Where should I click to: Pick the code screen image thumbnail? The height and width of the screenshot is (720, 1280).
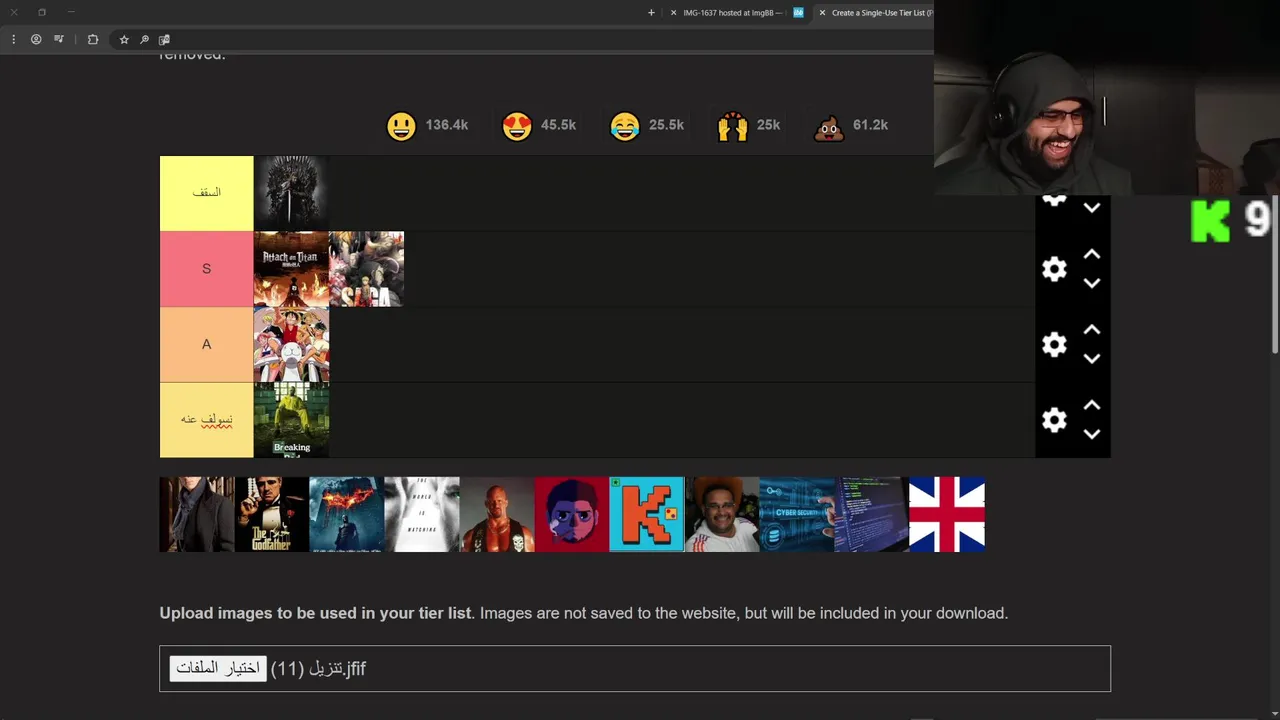pyautogui.click(x=872, y=514)
